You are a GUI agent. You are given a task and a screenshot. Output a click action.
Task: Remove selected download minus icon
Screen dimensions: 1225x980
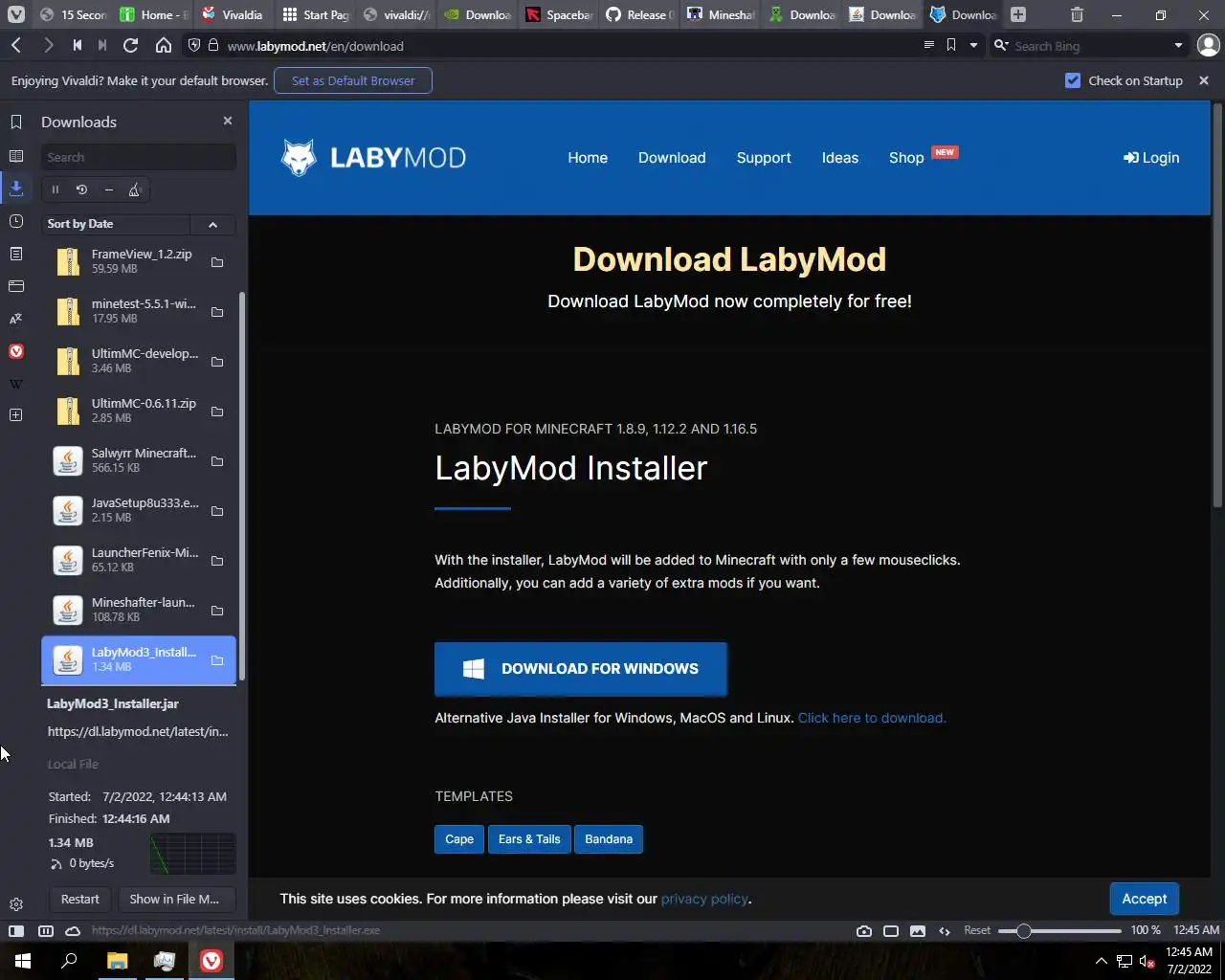pos(109,189)
